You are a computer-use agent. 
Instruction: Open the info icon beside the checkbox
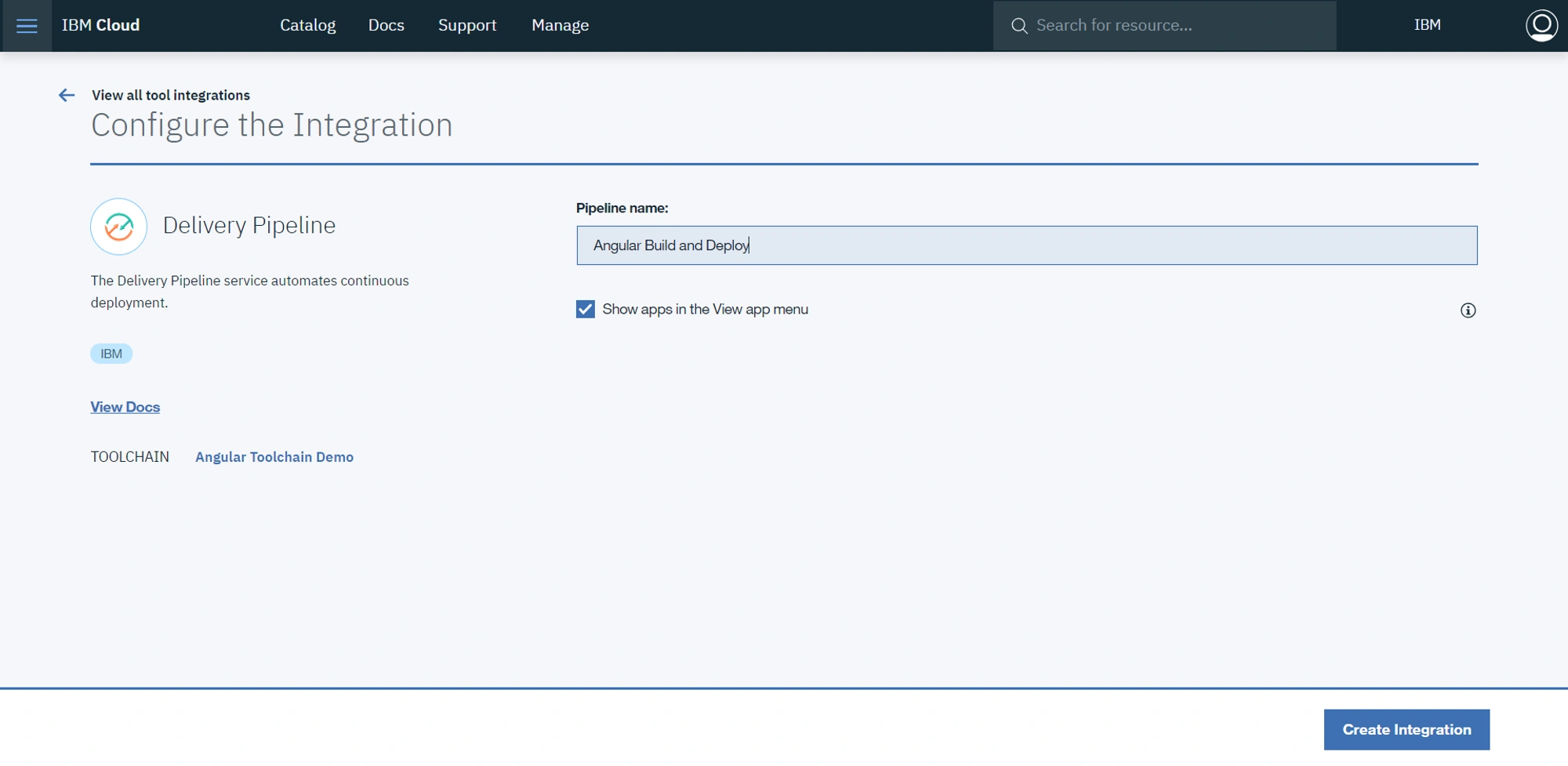[x=1468, y=310]
